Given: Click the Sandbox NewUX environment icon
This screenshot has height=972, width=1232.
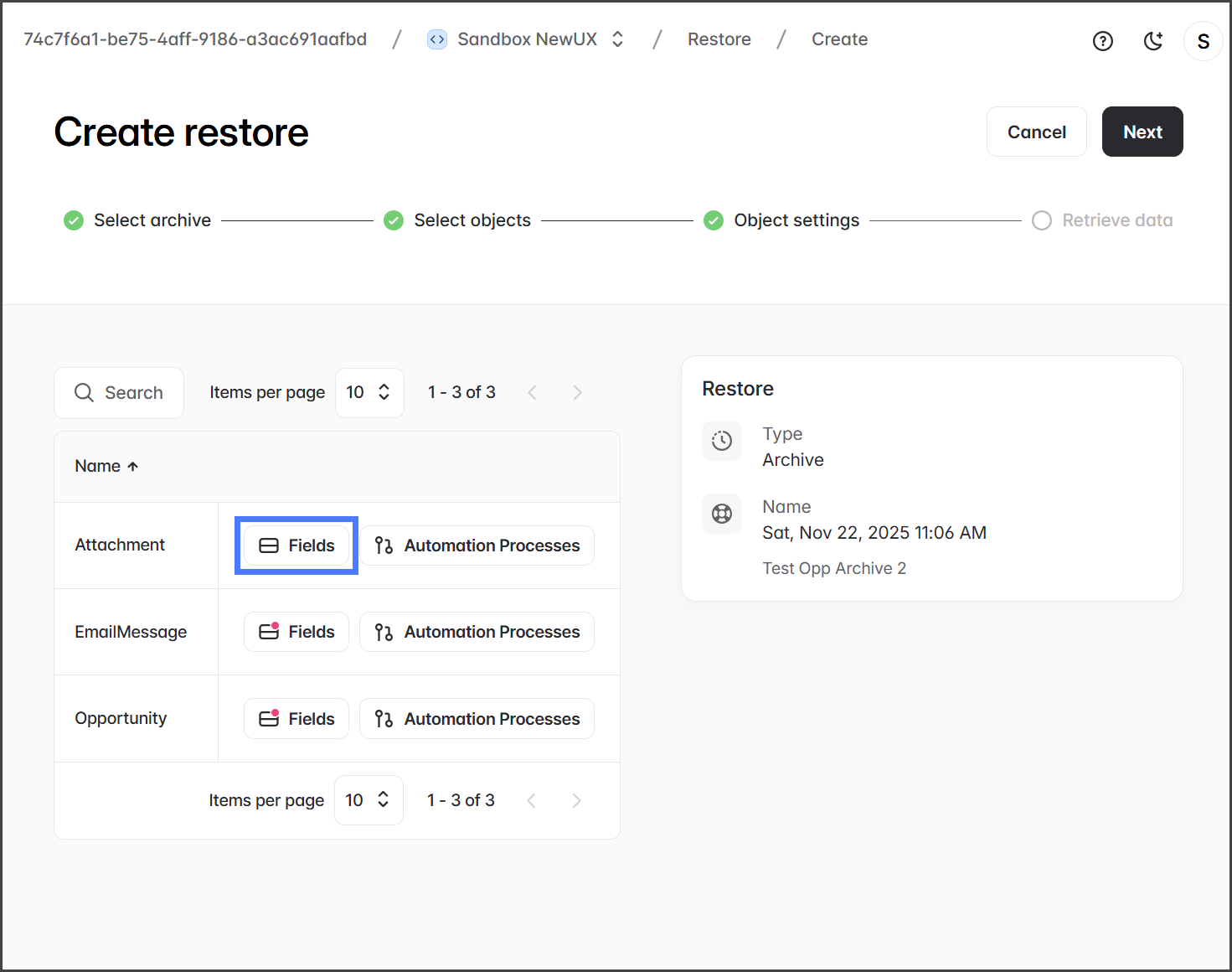Looking at the screenshot, I should click(436, 39).
